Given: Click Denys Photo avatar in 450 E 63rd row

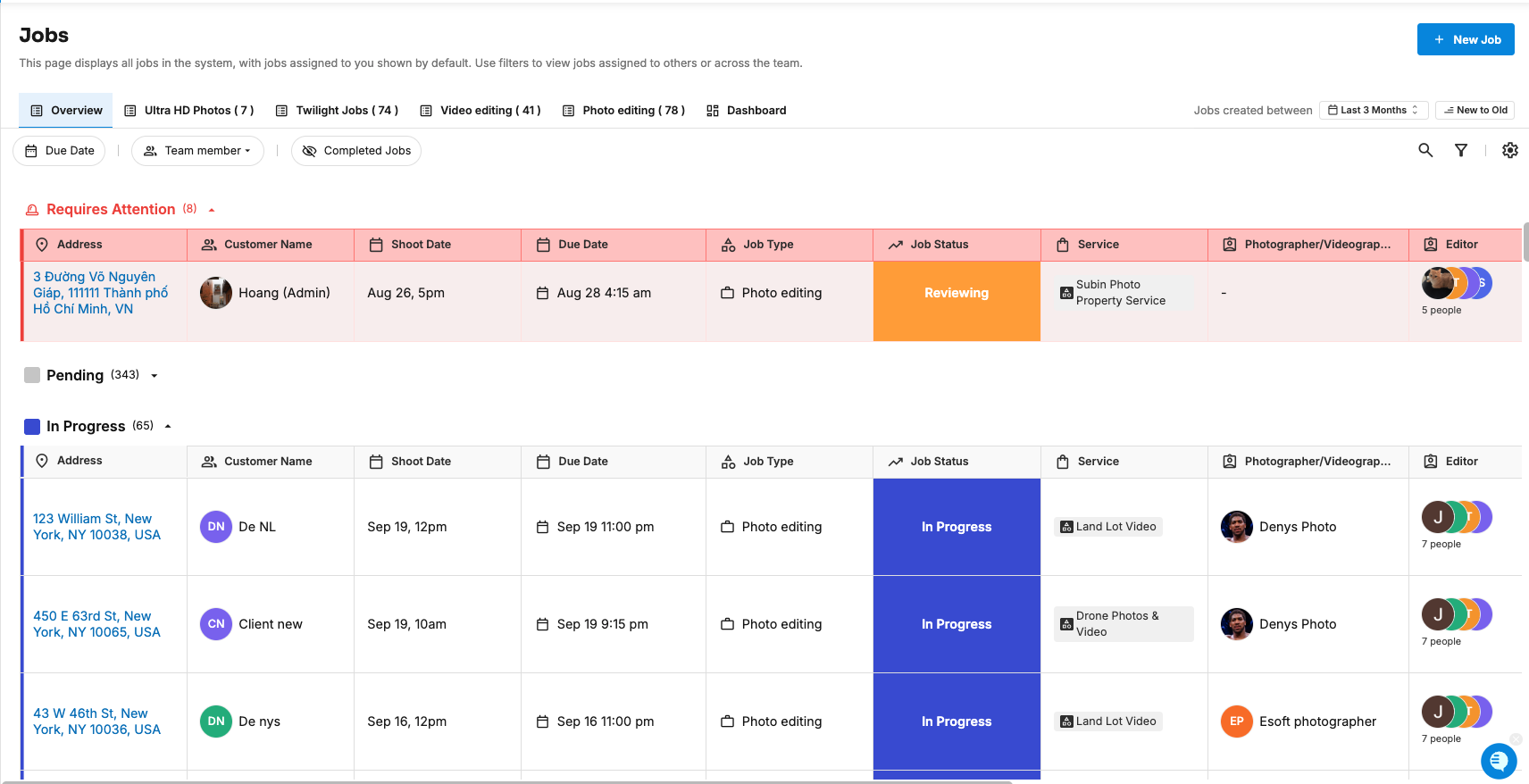Looking at the screenshot, I should tap(1237, 624).
